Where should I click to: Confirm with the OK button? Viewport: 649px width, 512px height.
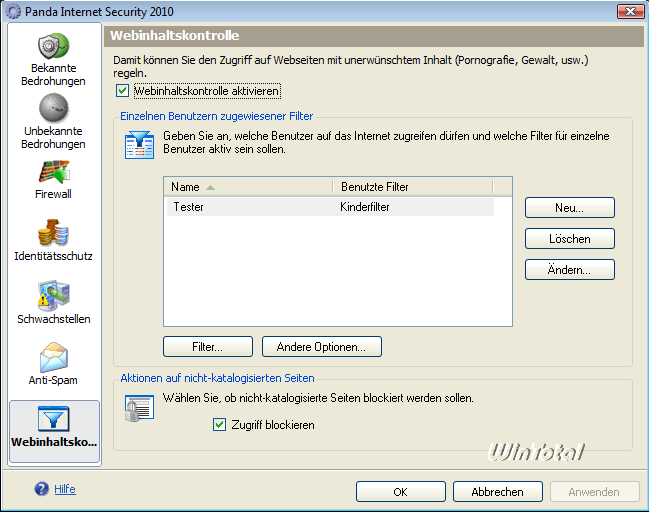pyautogui.click(x=401, y=492)
